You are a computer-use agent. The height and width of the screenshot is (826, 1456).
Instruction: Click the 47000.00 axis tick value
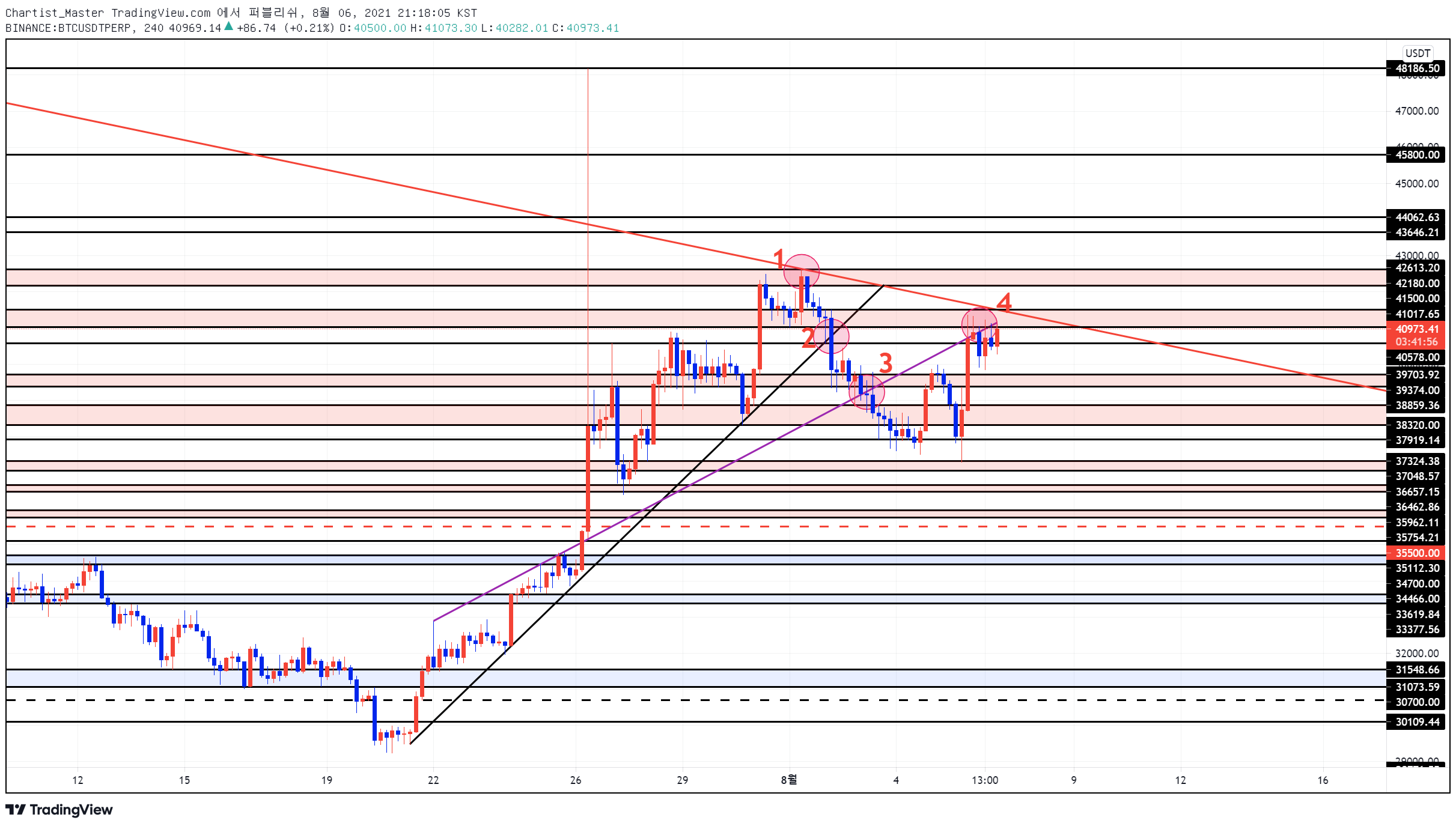(x=1417, y=111)
